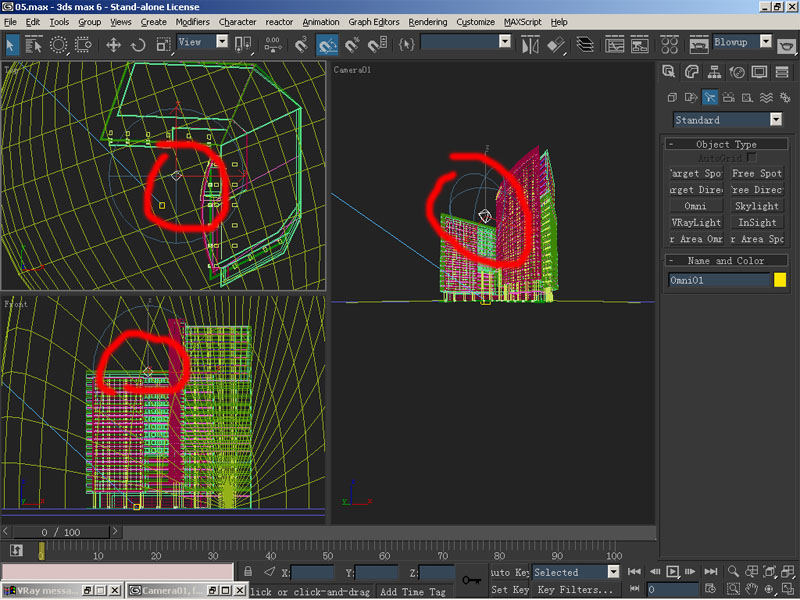Open the Standard light type dropdown
Screen dimensions: 800x600
tap(727, 120)
